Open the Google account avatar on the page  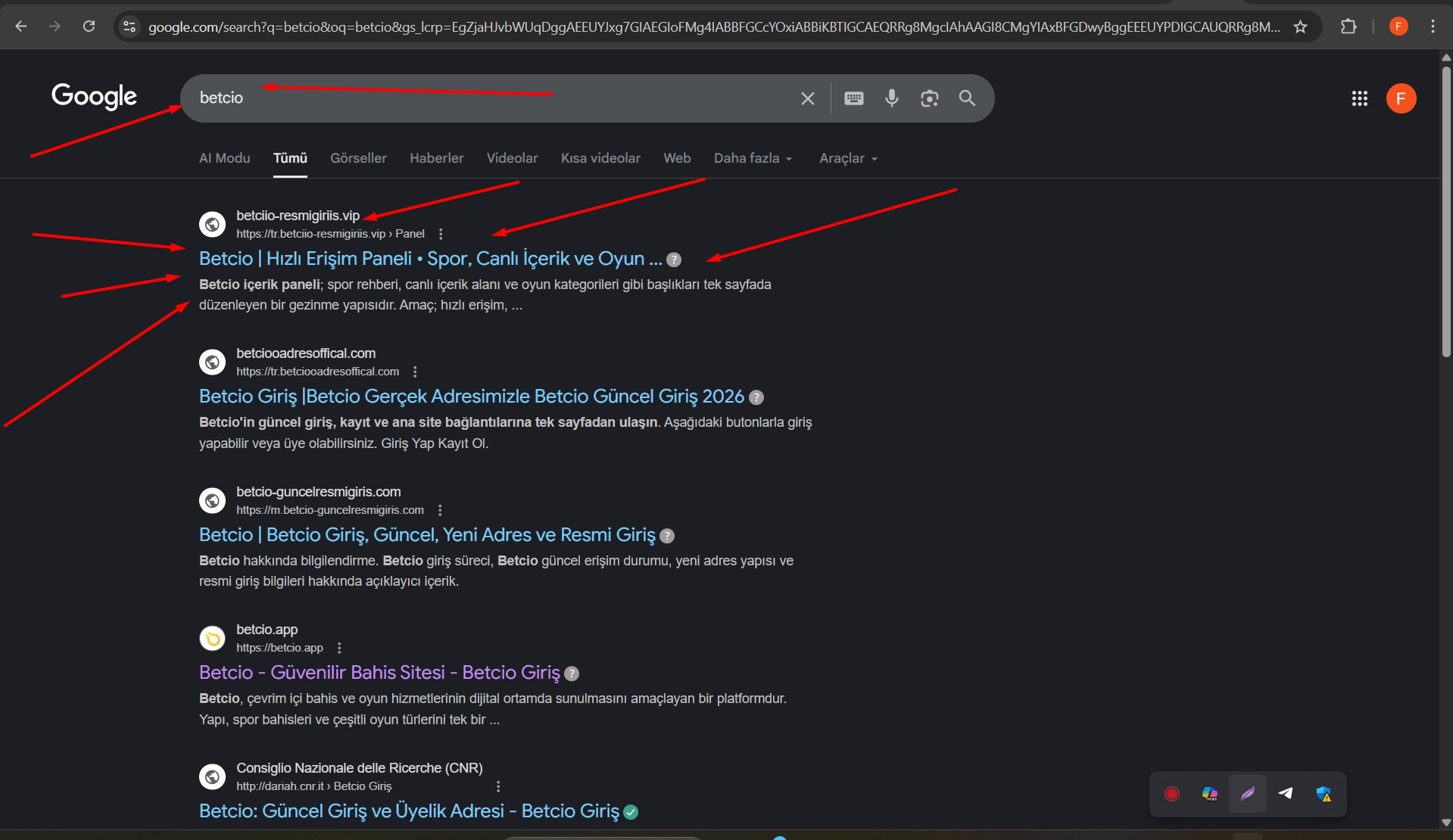click(x=1402, y=98)
